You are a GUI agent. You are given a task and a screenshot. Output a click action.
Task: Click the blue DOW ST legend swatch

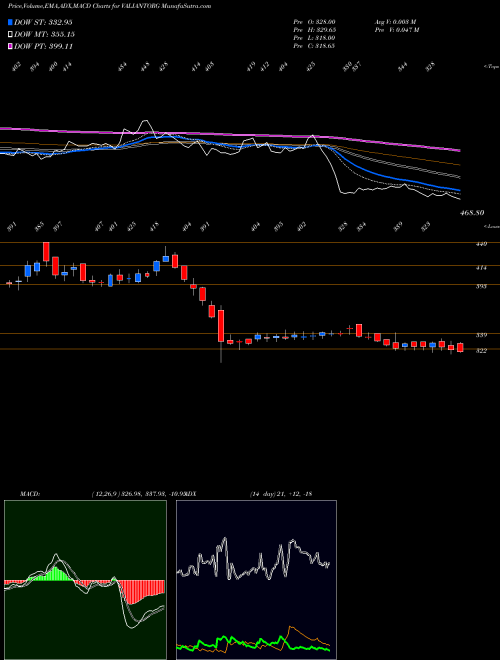point(10,22)
